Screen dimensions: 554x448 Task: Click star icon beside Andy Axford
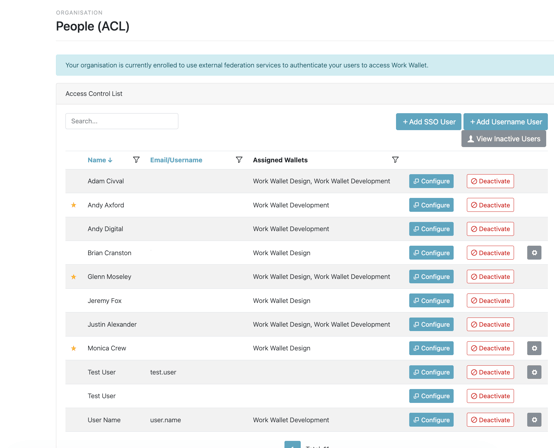(x=73, y=205)
